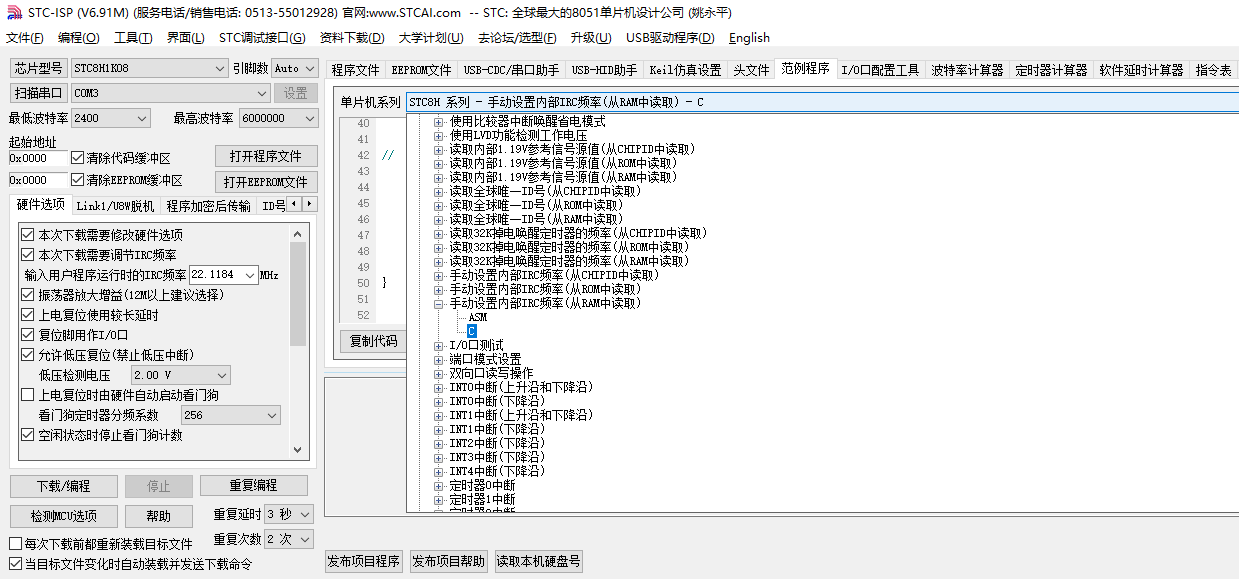Select the C example tree item

point(472,331)
